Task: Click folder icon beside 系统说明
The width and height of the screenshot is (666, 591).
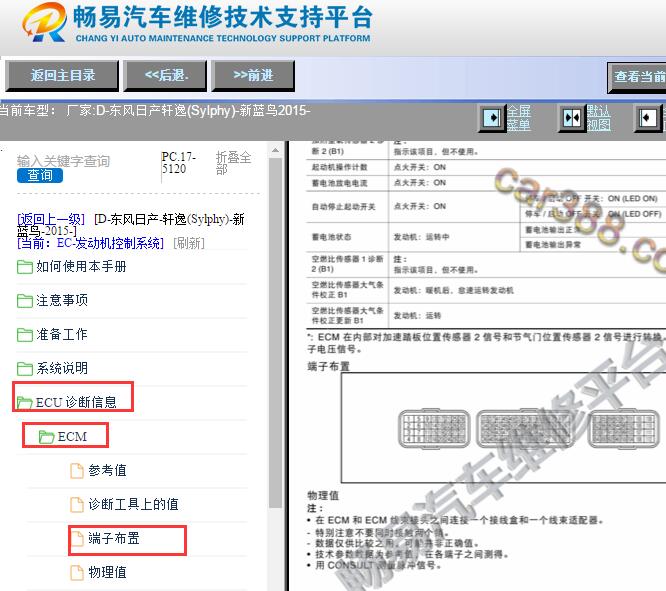Action: (25, 368)
